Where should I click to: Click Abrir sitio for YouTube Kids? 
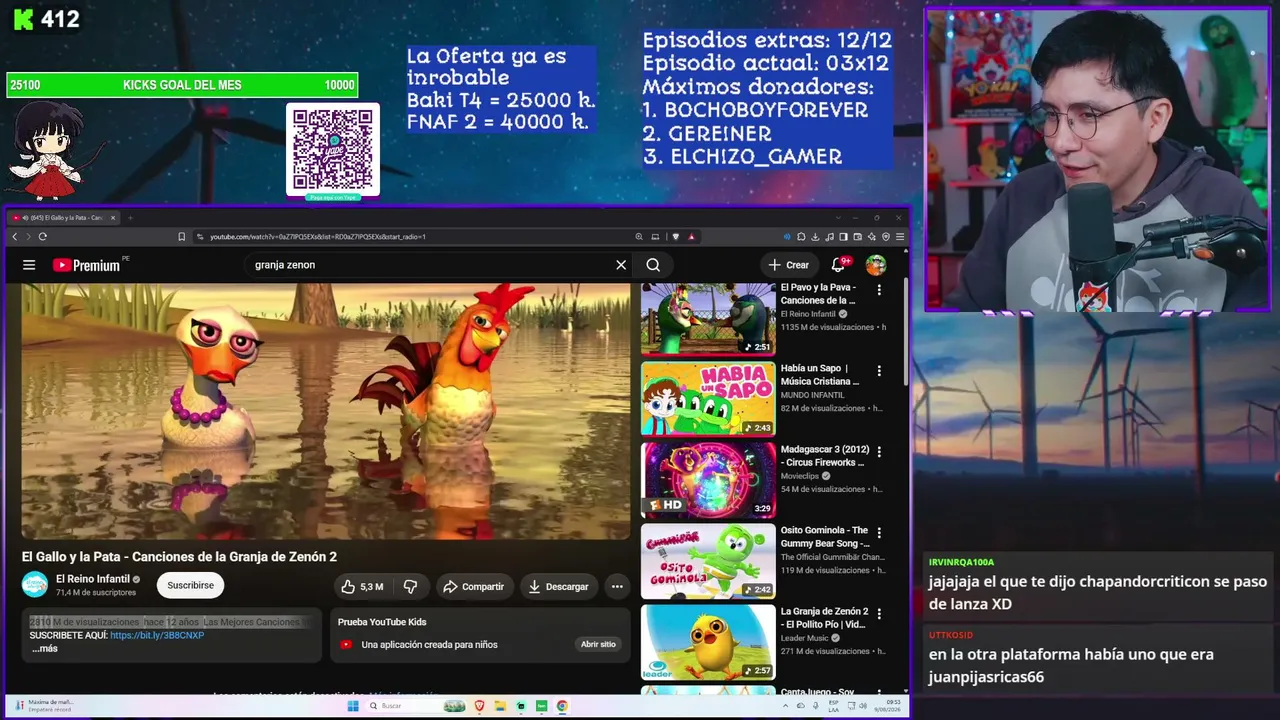(x=598, y=645)
